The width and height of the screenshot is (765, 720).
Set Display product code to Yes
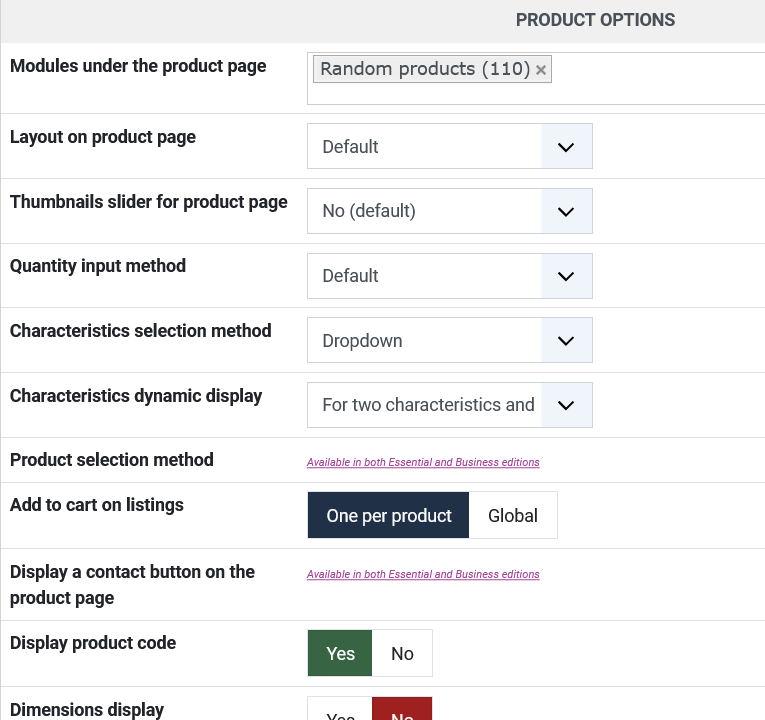(x=340, y=654)
